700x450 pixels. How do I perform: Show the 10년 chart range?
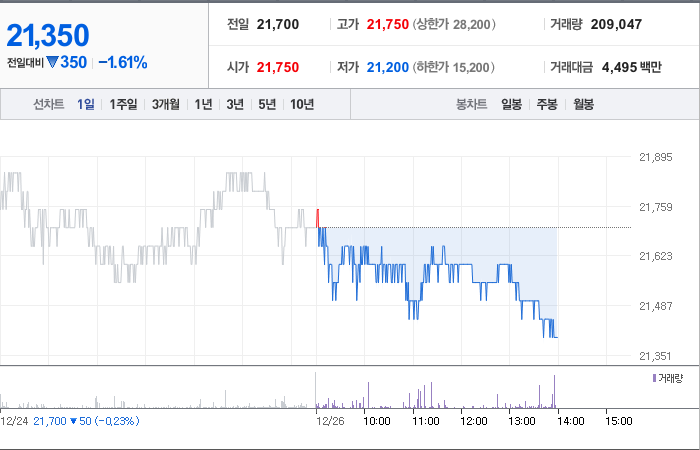click(x=302, y=104)
